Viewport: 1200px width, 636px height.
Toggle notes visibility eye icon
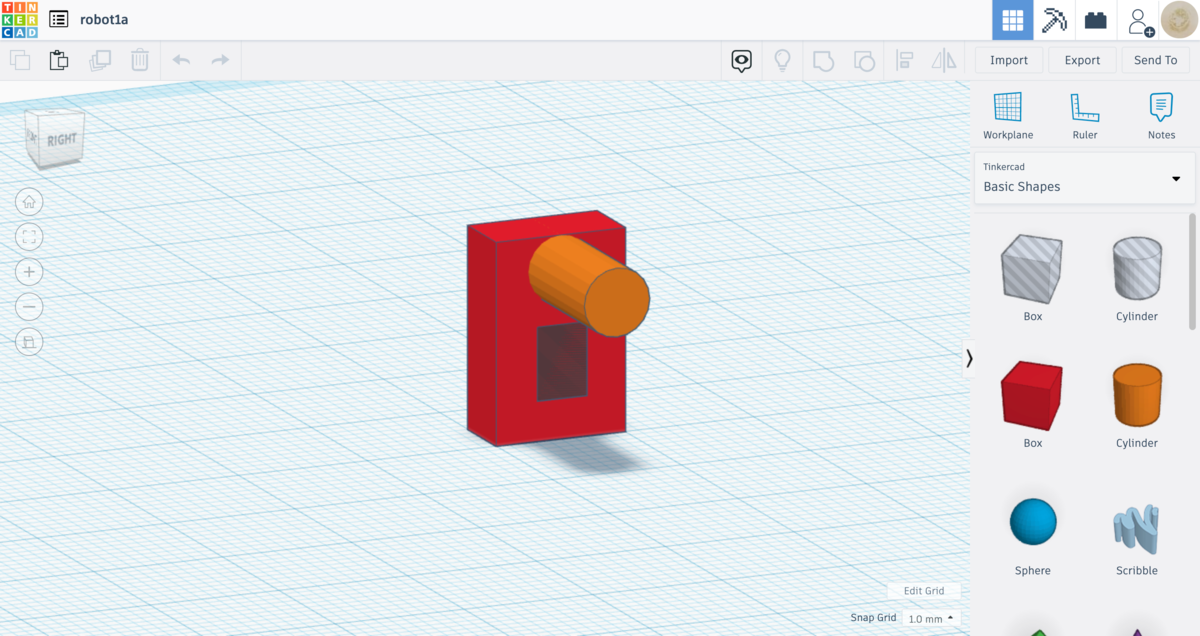tap(741, 61)
